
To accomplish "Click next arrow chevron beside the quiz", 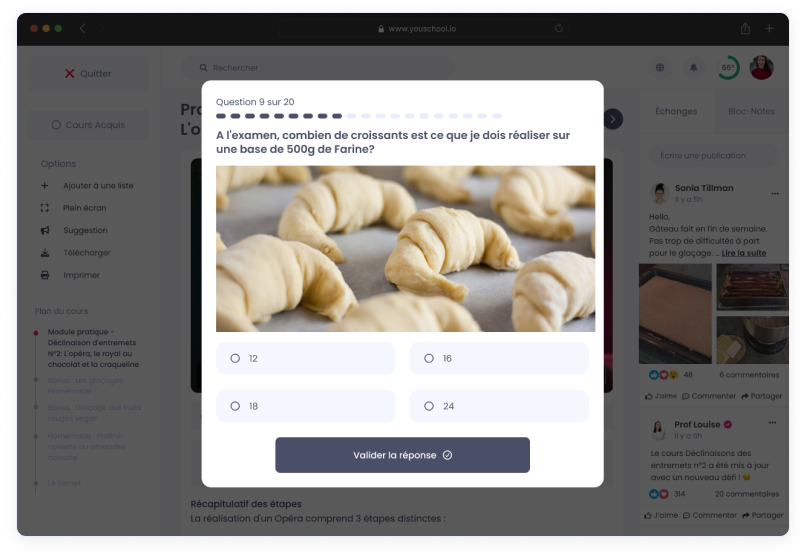I will [x=613, y=119].
